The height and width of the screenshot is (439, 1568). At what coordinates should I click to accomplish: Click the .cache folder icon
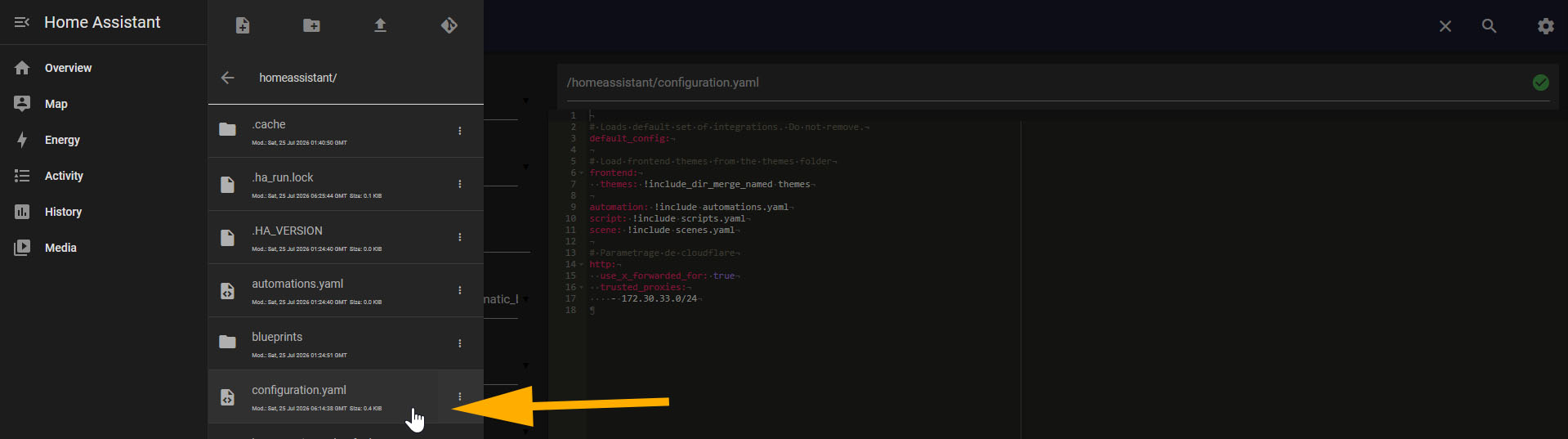(228, 129)
